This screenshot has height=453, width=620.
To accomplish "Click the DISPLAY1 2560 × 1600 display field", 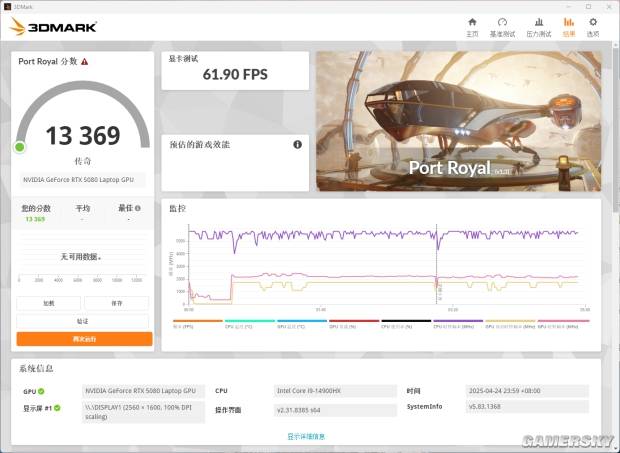I will coord(143,412).
